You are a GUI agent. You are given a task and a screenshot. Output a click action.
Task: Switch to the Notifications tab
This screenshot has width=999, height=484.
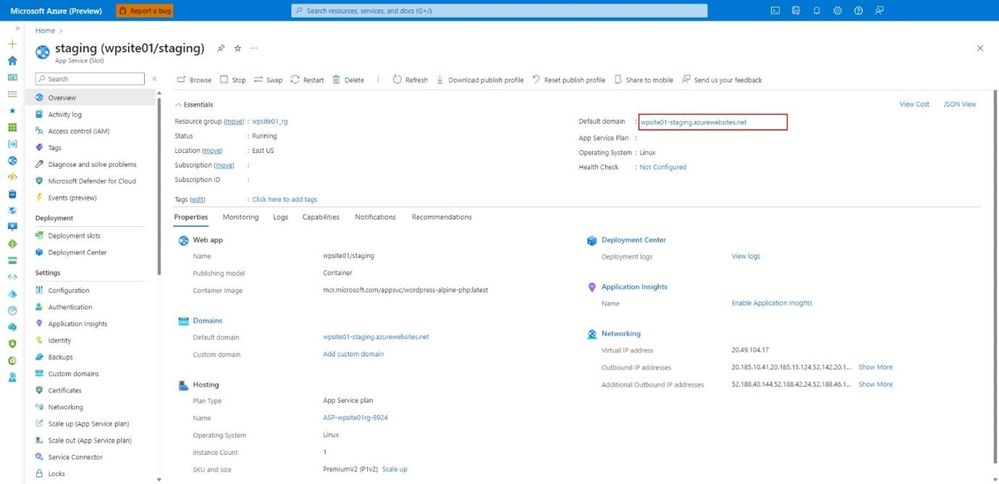click(x=376, y=217)
